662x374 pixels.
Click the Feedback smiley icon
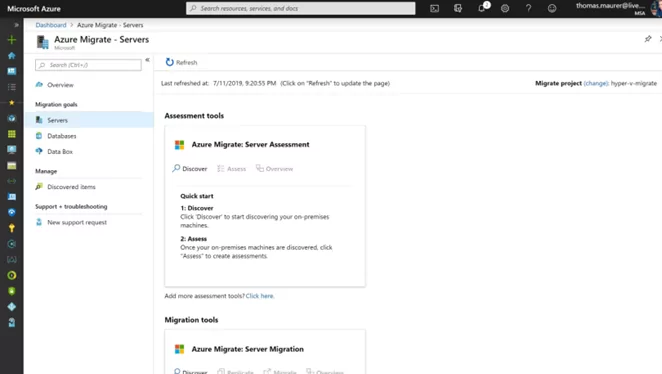552,8
